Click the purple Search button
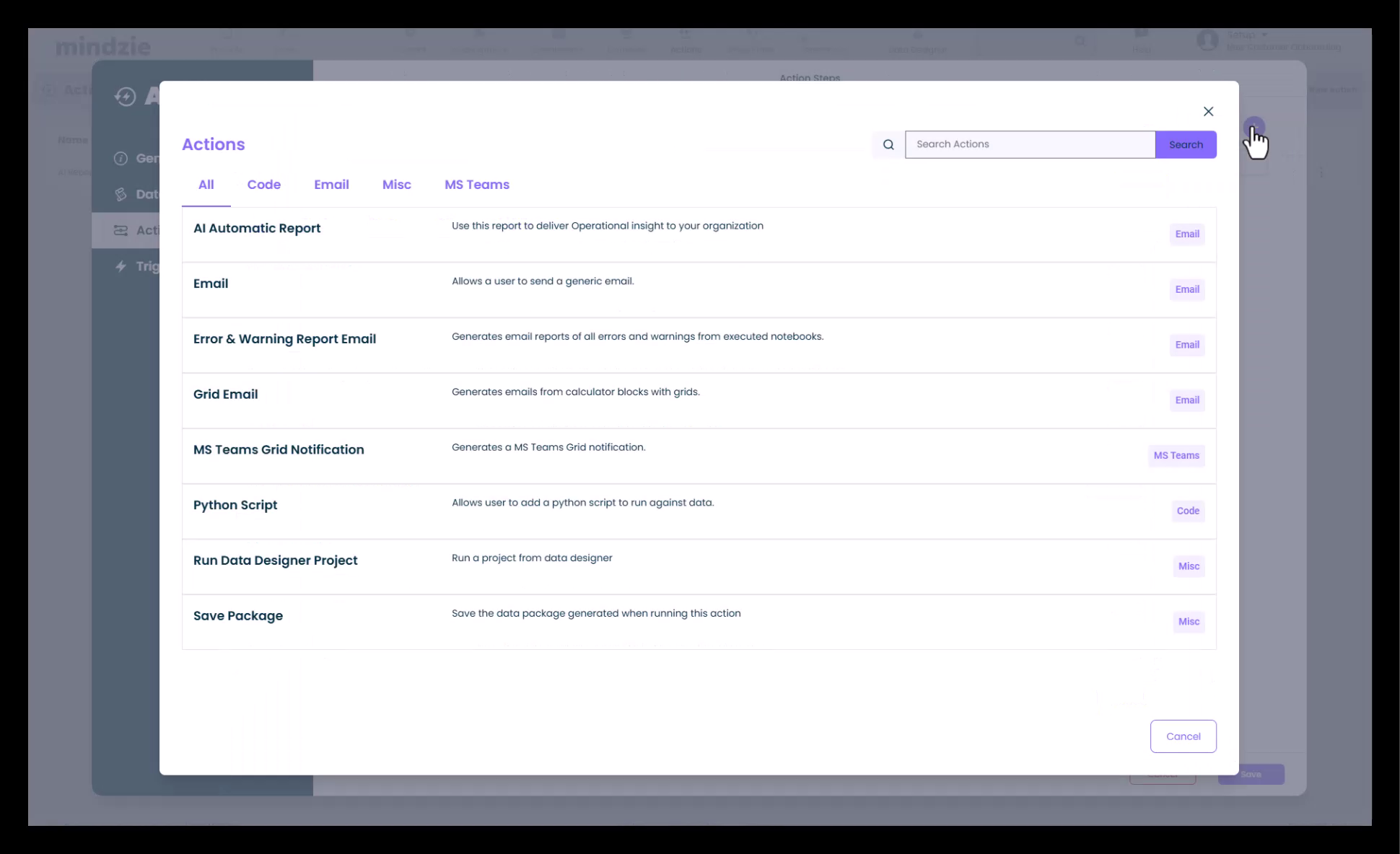The width and height of the screenshot is (1400, 854). [1186, 144]
